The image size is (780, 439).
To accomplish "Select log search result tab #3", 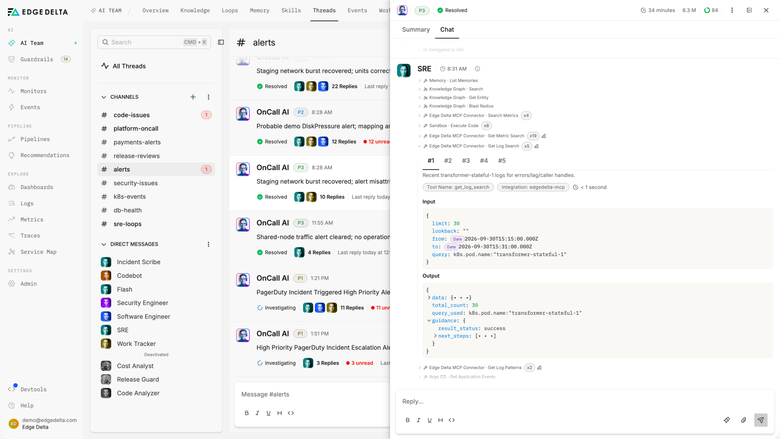I will (x=466, y=161).
